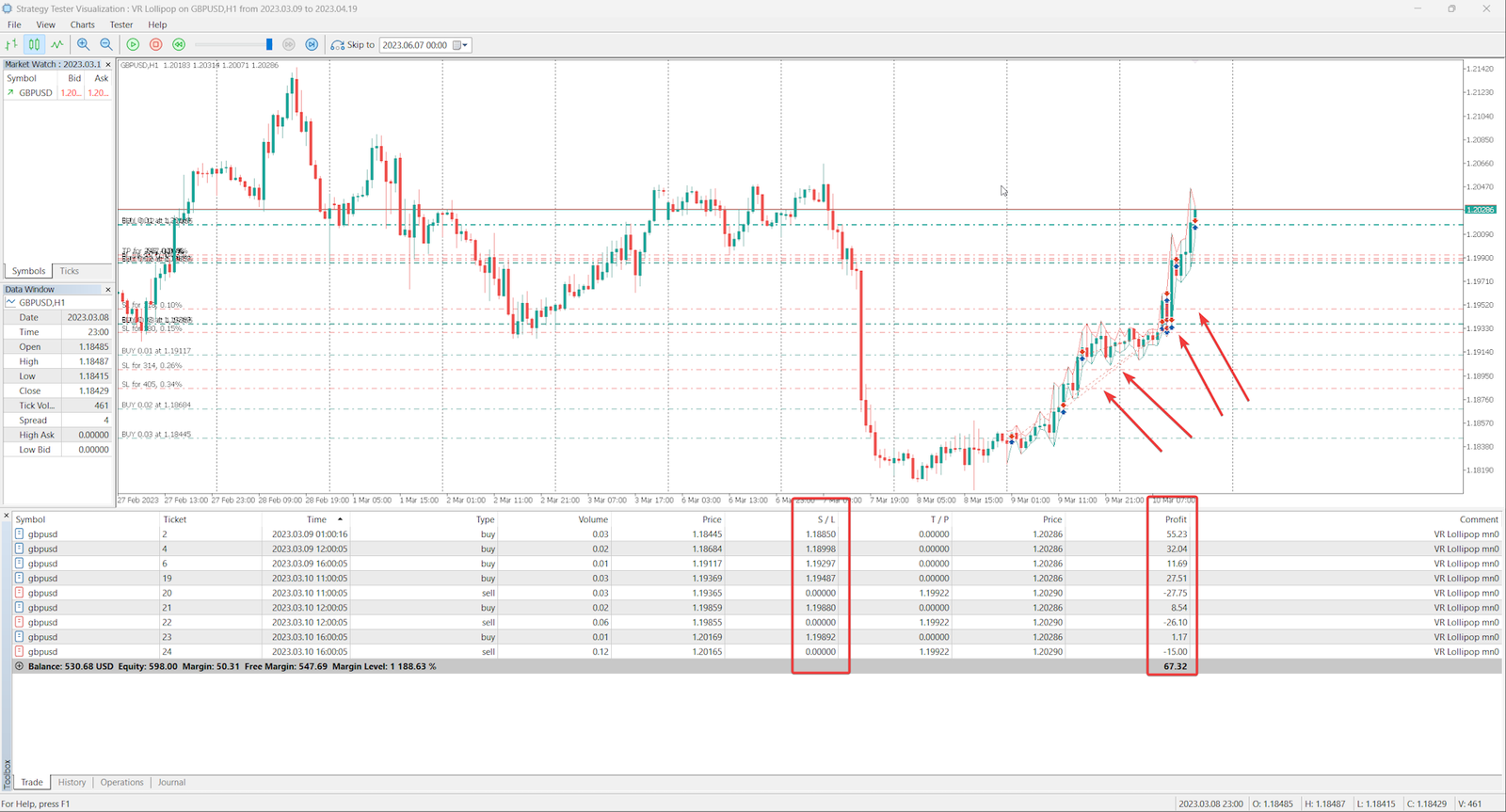Open the Tester menu

coord(121,24)
